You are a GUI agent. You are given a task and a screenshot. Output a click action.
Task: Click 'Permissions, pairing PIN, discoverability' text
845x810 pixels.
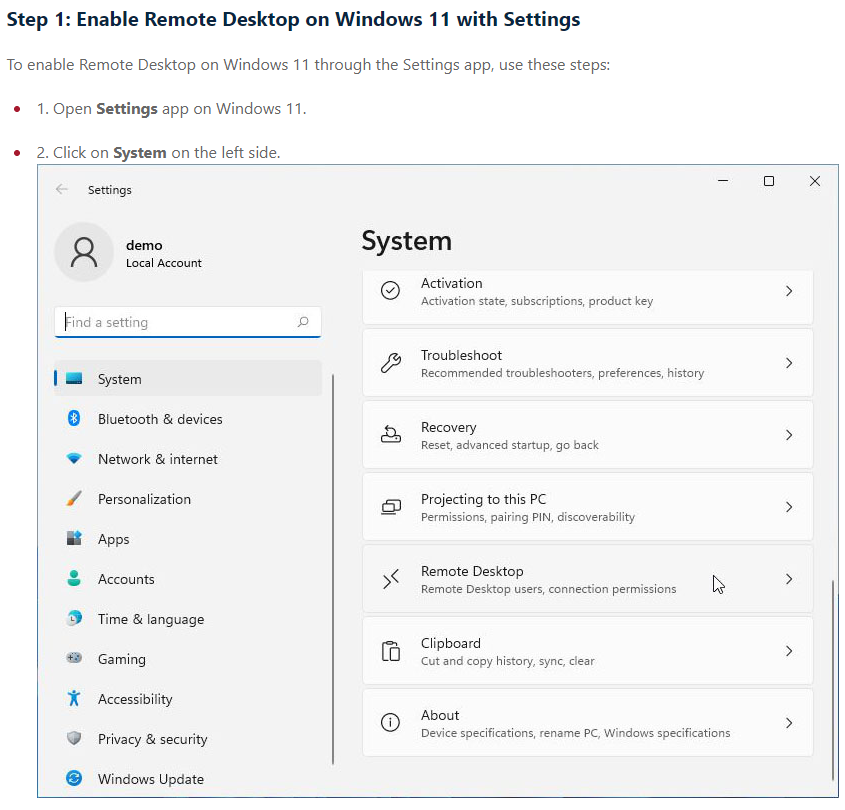point(528,517)
